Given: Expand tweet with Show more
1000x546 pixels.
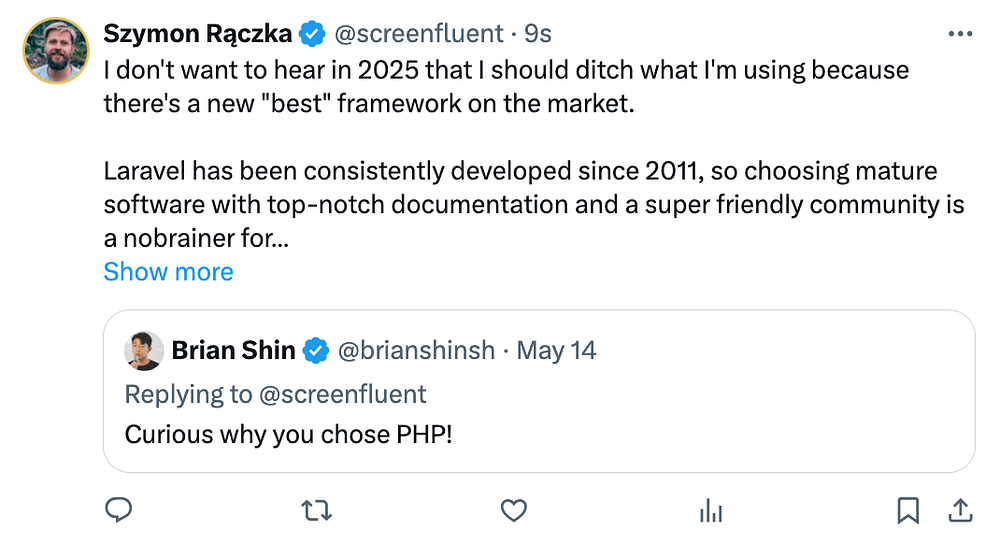Looking at the screenshot, I should [168, 272].
